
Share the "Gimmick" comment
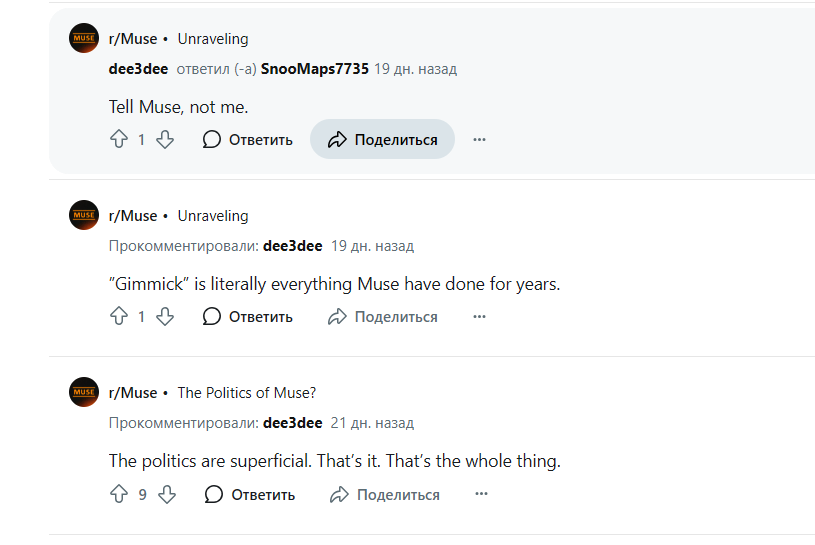(x=383, y=317)
